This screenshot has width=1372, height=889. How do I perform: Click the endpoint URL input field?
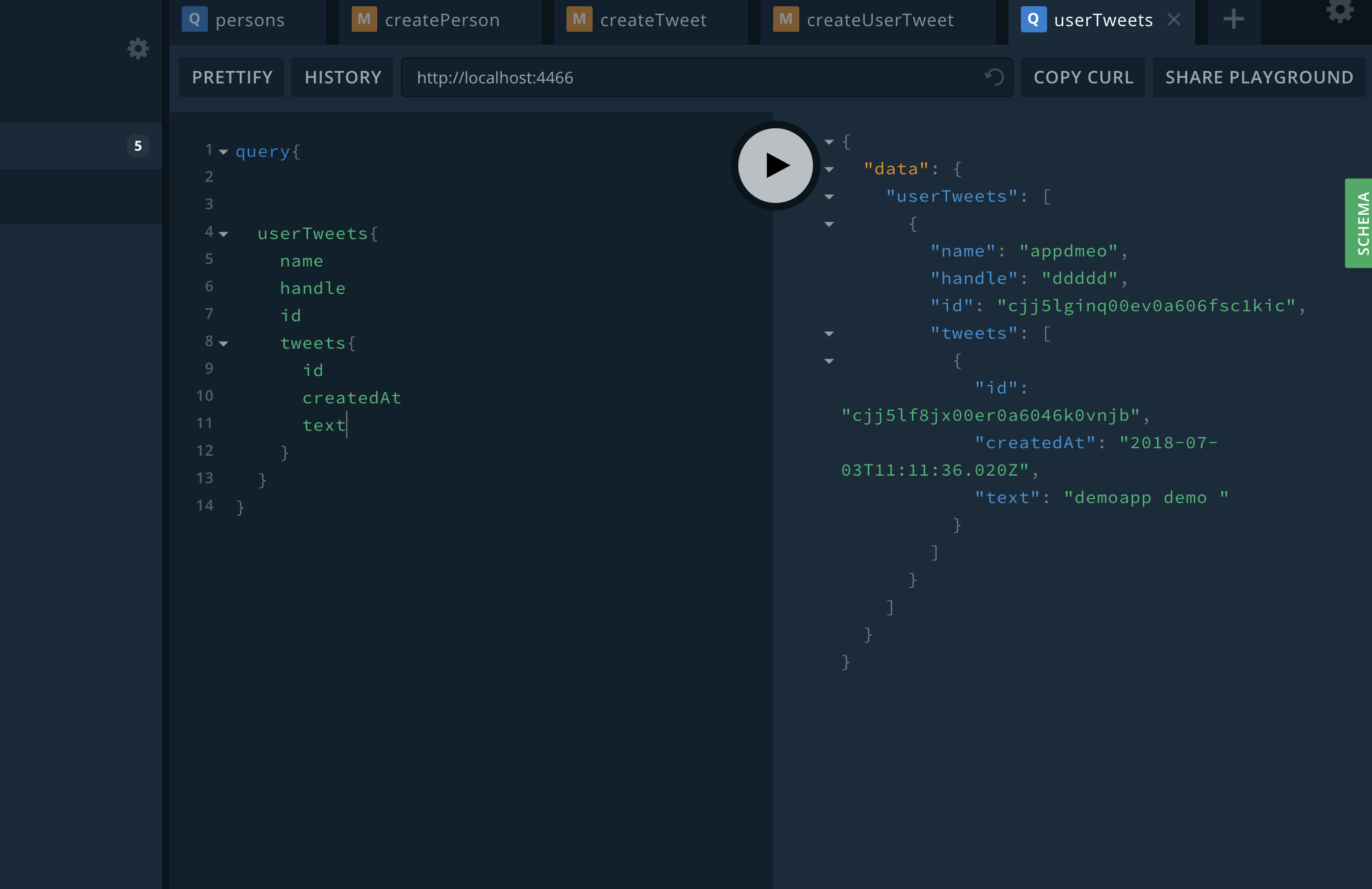pos(685,77)
